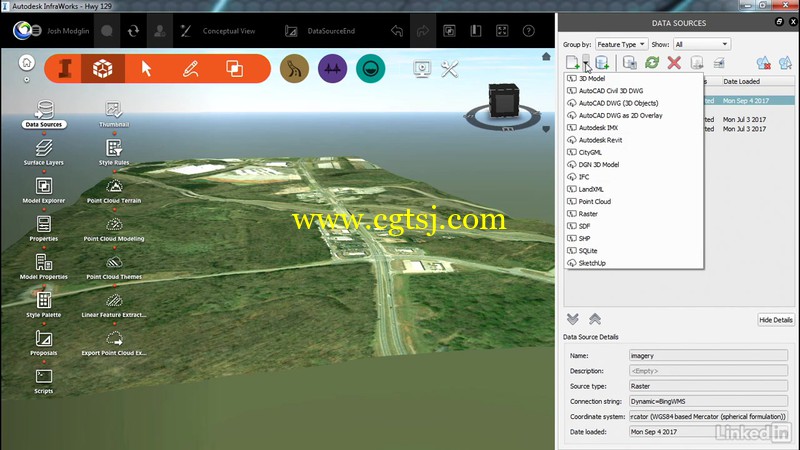The image size is (800, 450).
Task: Choose SketchUp from the menu
Action: point(634,263)
